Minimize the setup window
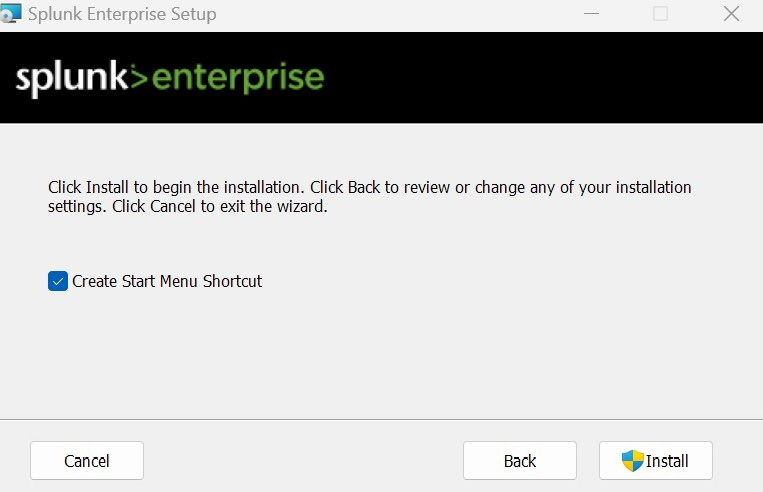The image size is (763, 492). point(591,14)
